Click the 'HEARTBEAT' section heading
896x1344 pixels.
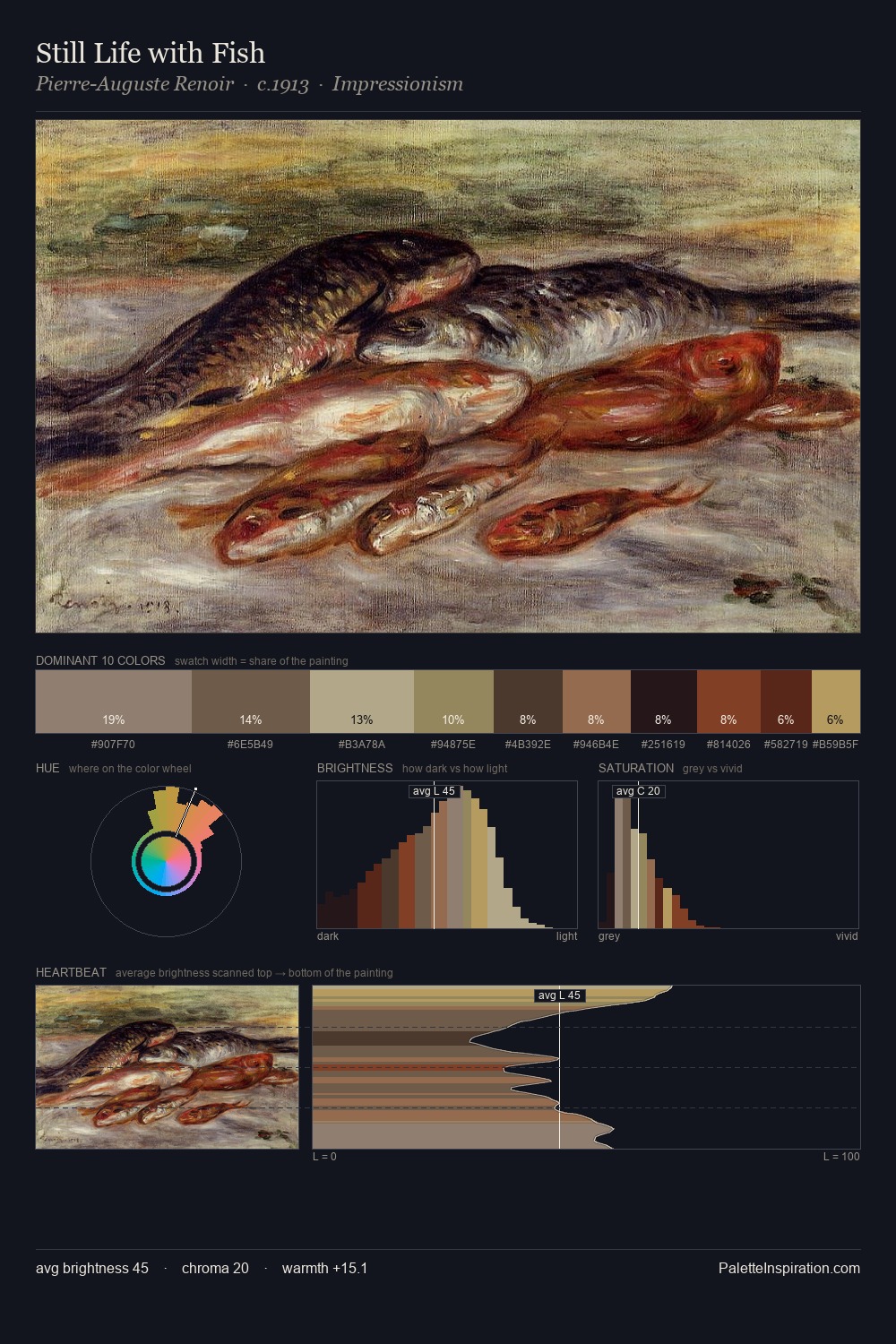(x=71, y=972)
